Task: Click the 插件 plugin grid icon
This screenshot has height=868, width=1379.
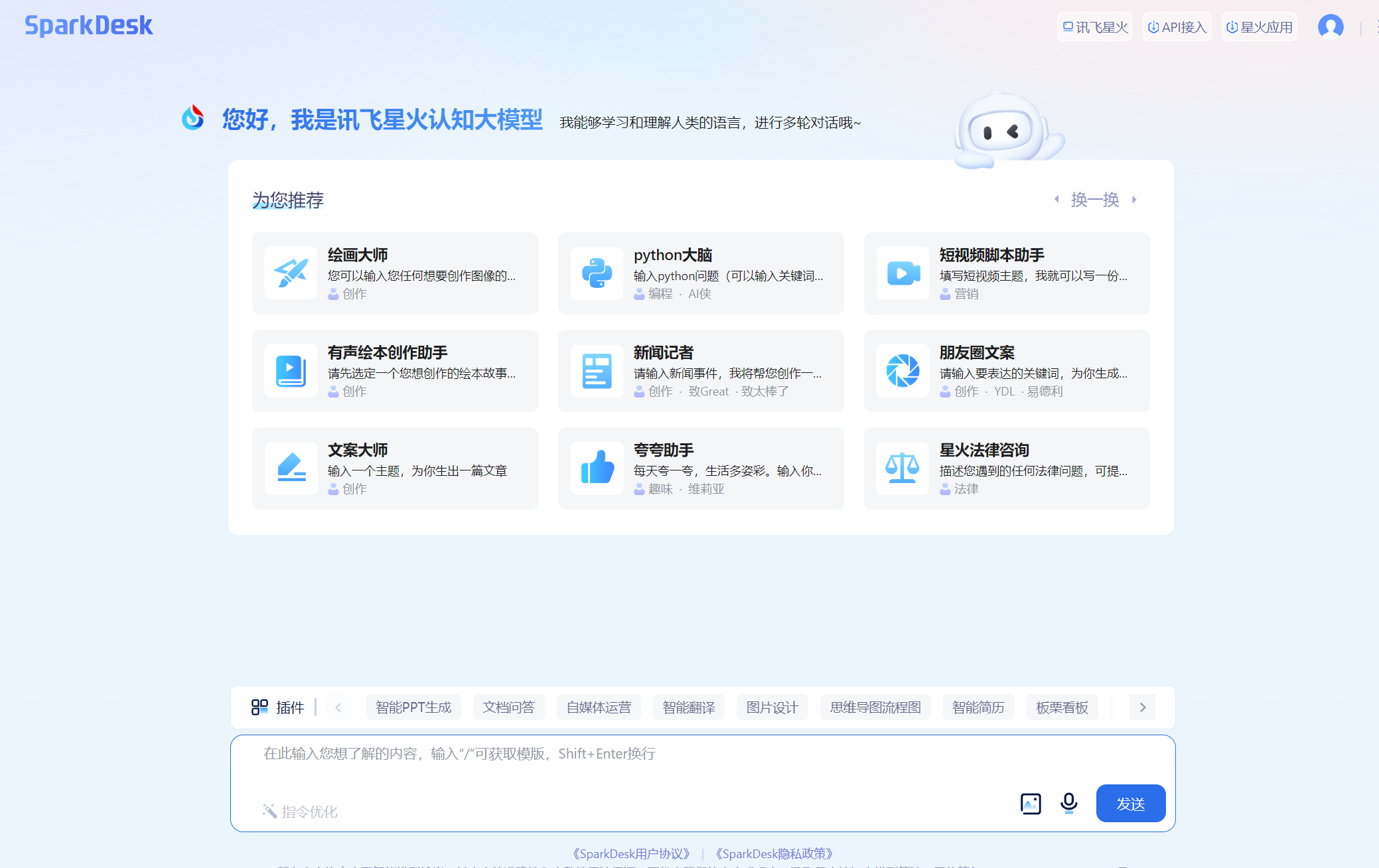Action: [x=259, y=707]
